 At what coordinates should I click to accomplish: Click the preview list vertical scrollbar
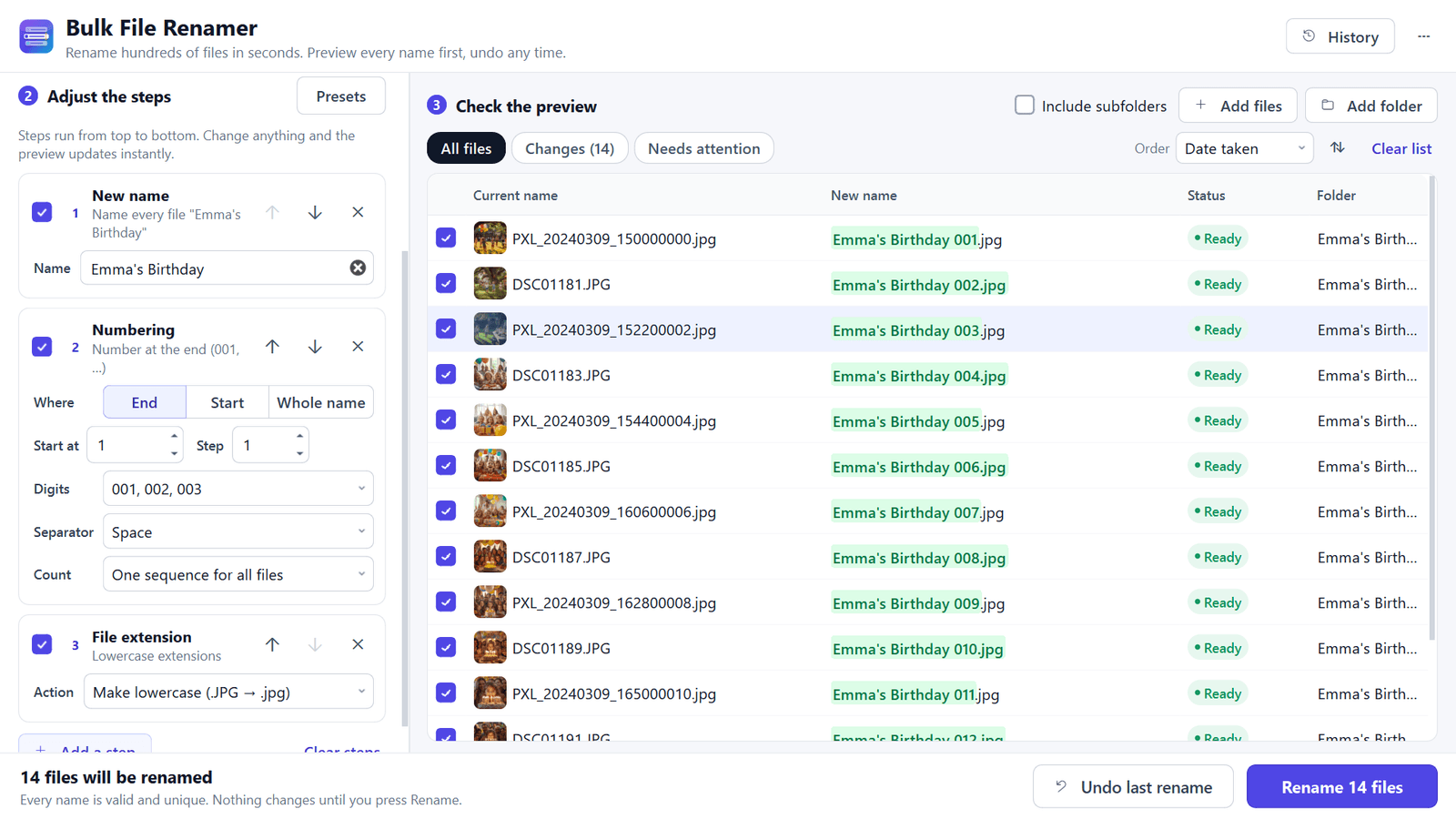pyautogui.click(x=1432, y=408)
